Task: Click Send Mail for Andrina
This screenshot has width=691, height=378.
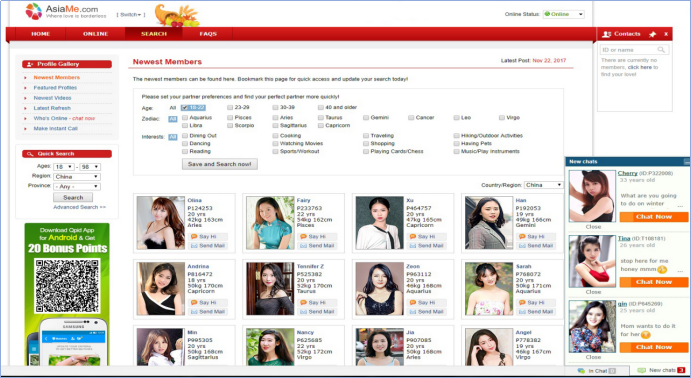Action: pyautogui.click(x=208, y=312)
